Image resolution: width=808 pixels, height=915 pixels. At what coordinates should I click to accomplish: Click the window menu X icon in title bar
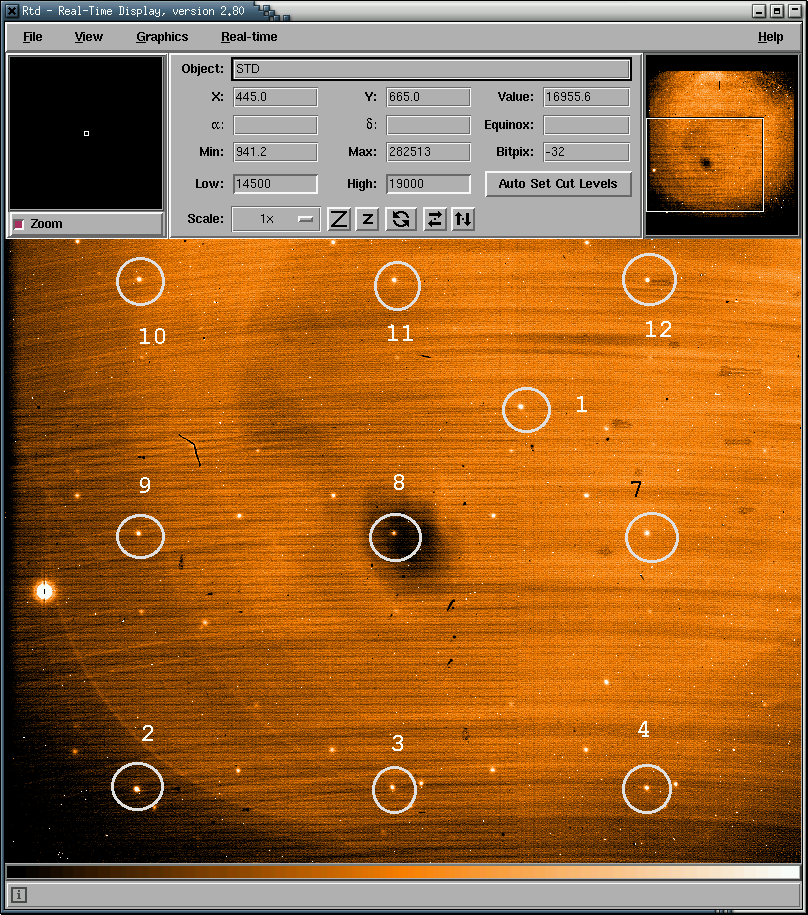coord(12,11)
